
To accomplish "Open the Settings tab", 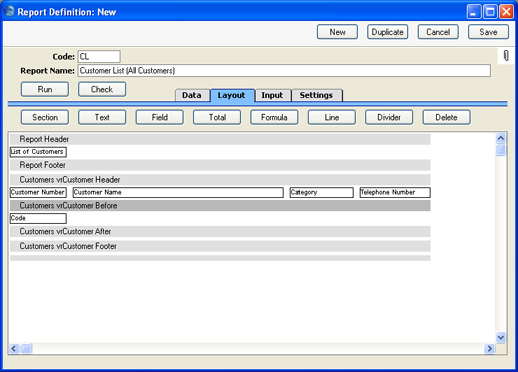I will click(x=316, y=95).
